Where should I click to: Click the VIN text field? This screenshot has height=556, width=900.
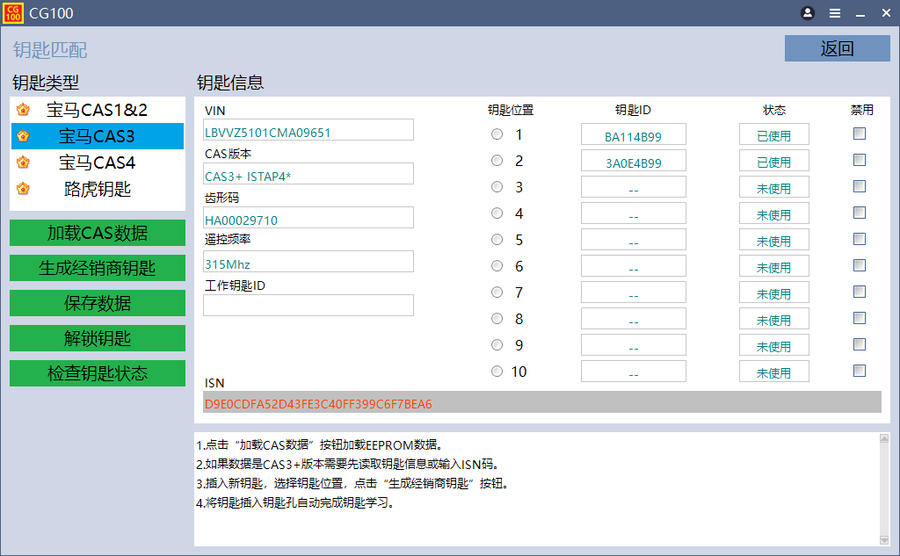click(x=308, y=131)
